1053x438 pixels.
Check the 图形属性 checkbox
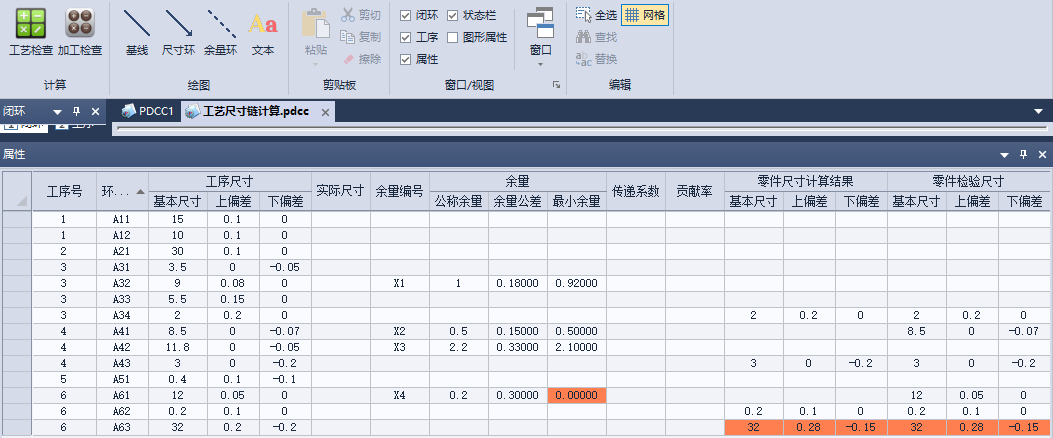point(453,37)
